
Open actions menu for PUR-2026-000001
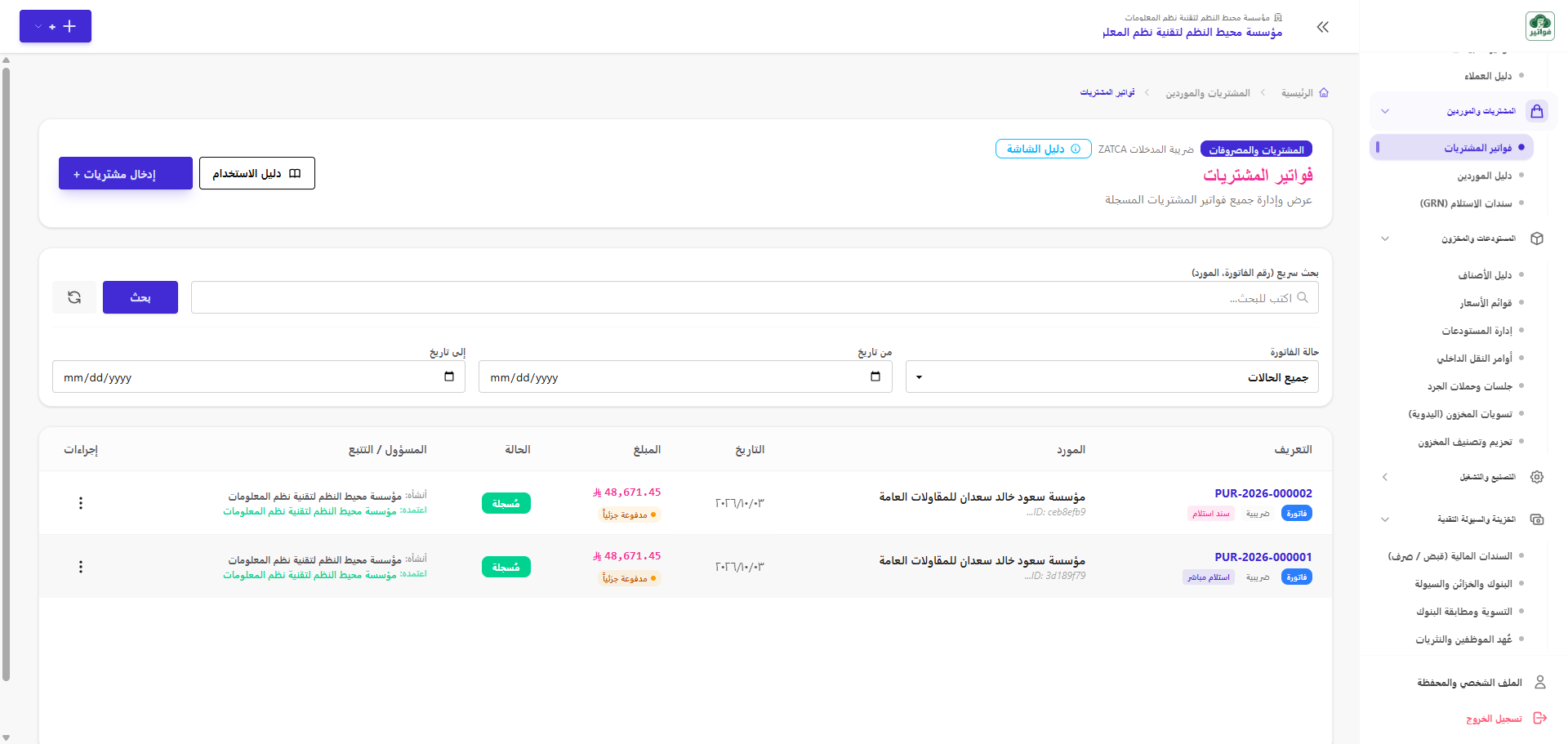click(81, 567)
